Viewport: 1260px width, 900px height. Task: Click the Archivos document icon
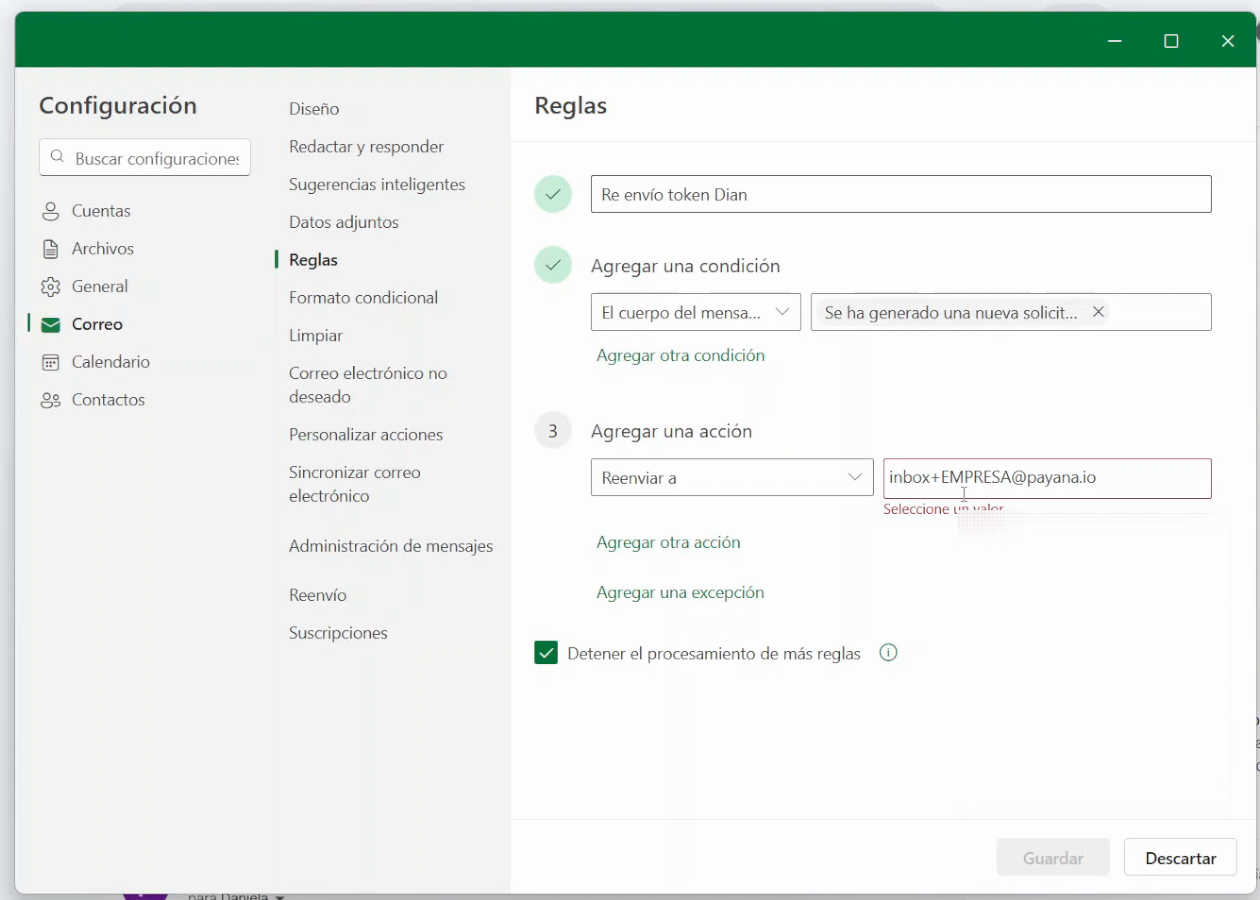[x=50, y=249]
